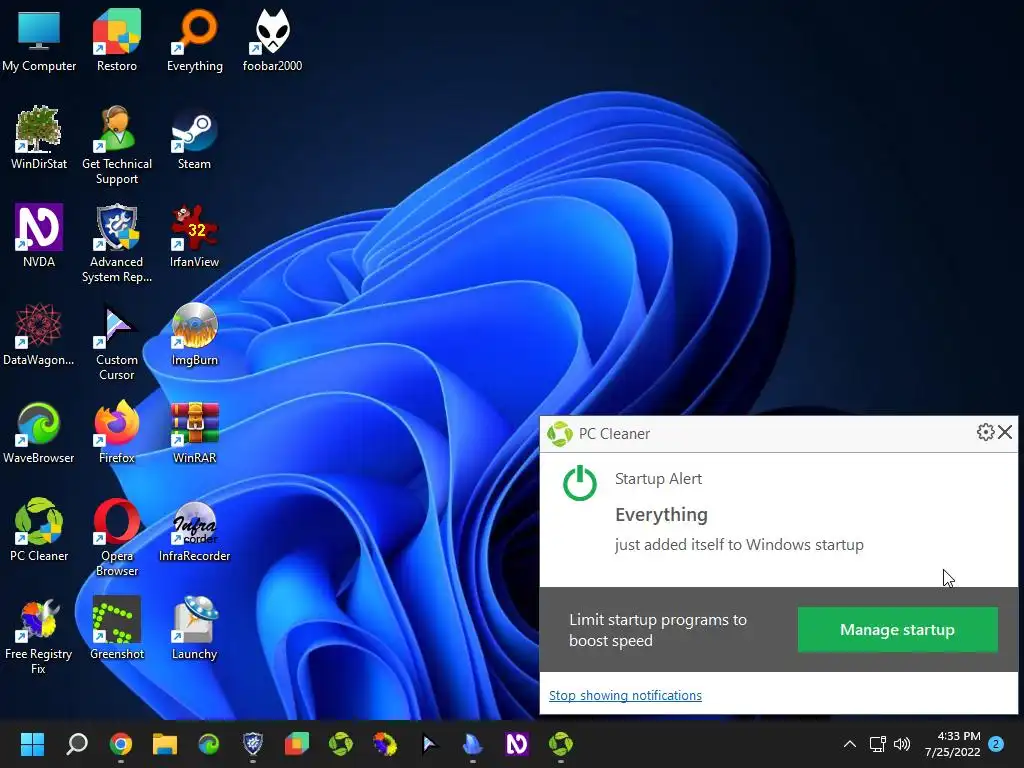Select the Opera Browser desktop shortcut
The width and height of the screenshot is (1024, 768).
click(x=116, y=537)
